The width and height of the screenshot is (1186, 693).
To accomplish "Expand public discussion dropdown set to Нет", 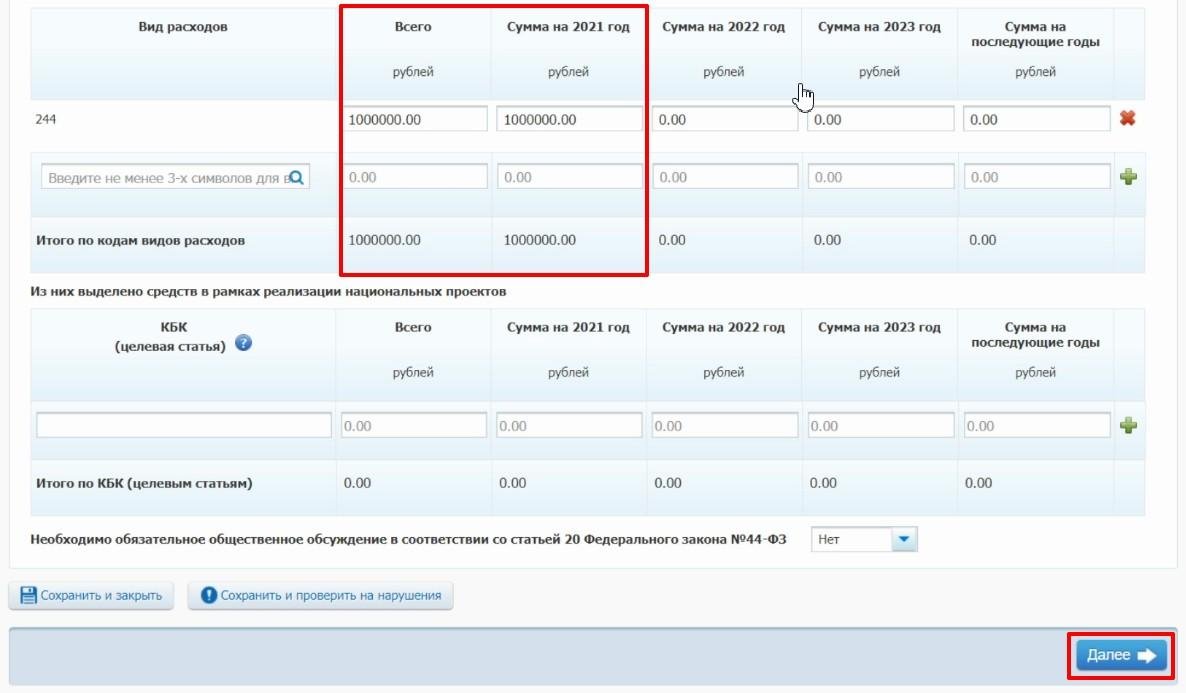I will pyautogui.click(x=904, y=540).
